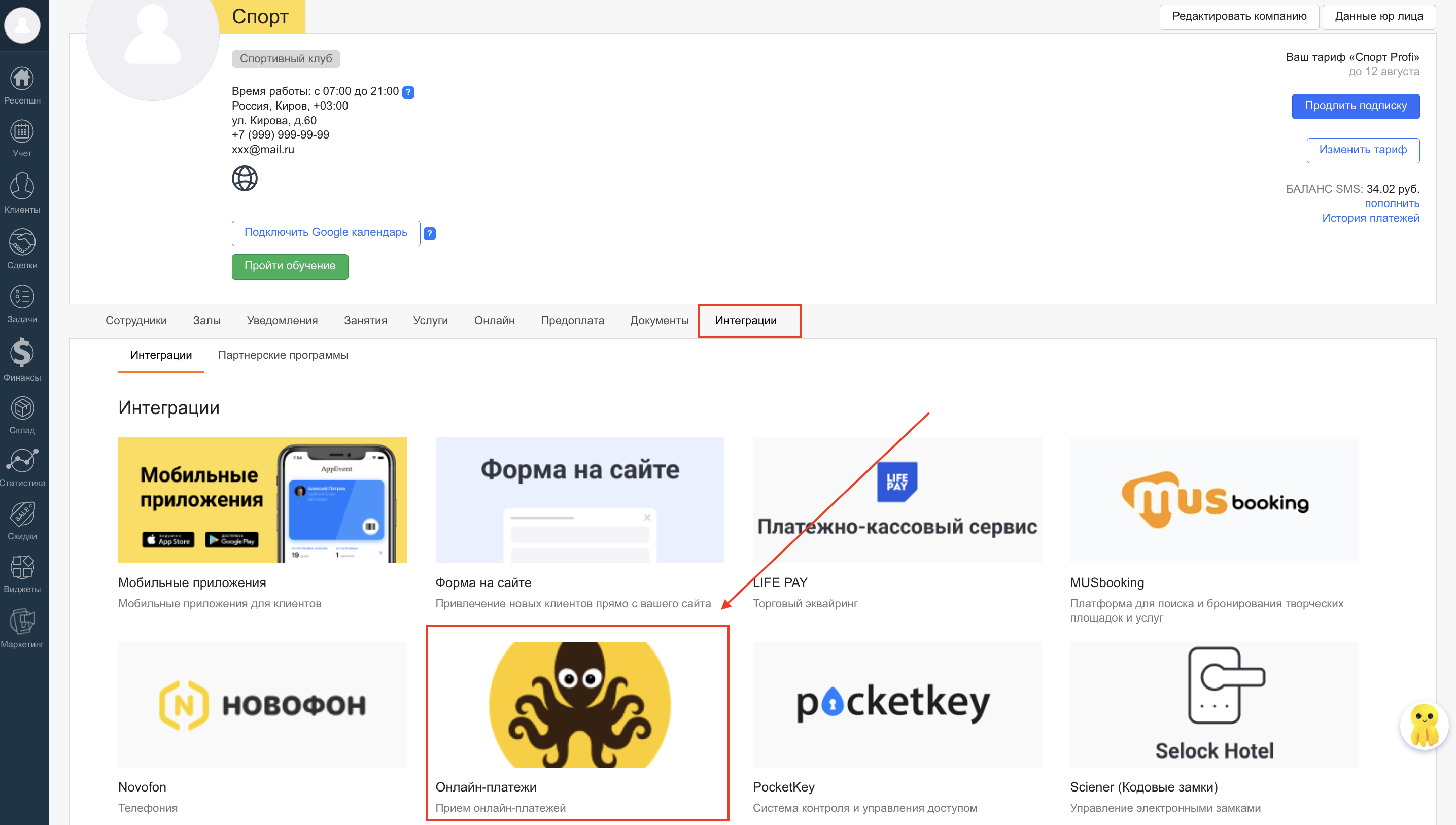Viewport: 1456px width, 825px height.
Task: Open the Партнерские программы subtab
Action: pos(283,355)
